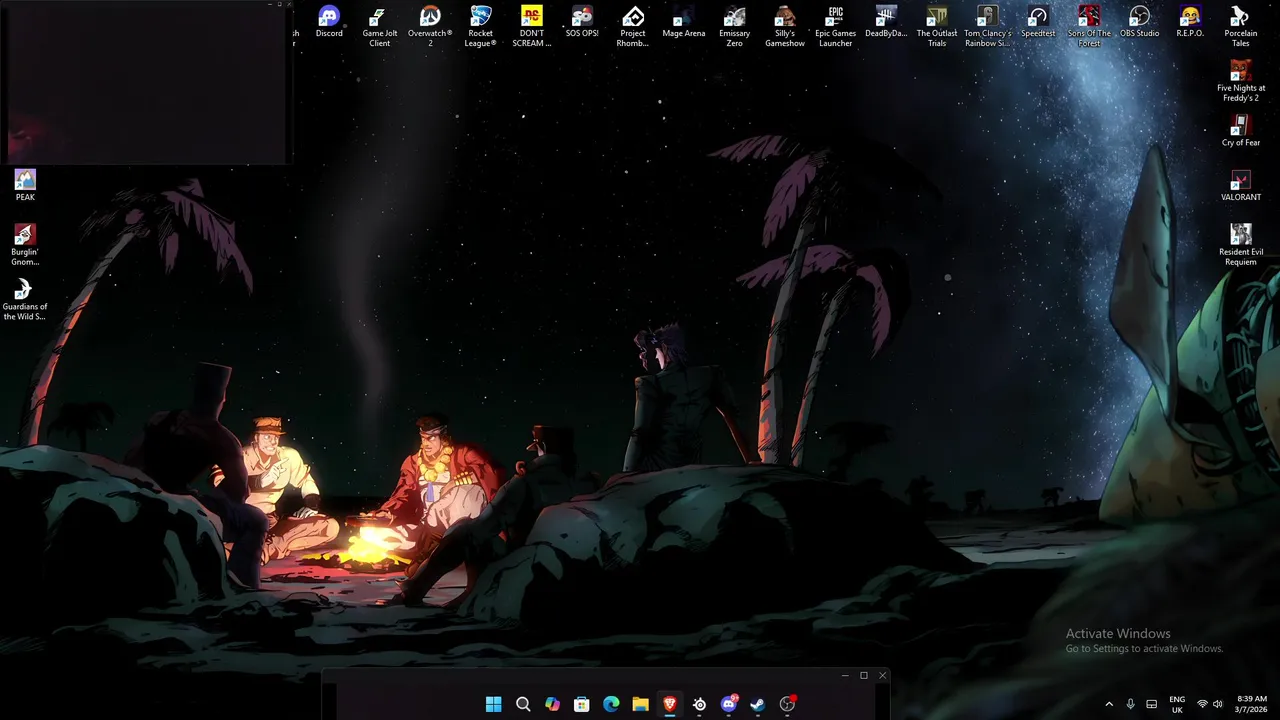Screen dimensions: 1280x720
Task: Select the PEAK desktop icon
Action: tap(25, 186)
